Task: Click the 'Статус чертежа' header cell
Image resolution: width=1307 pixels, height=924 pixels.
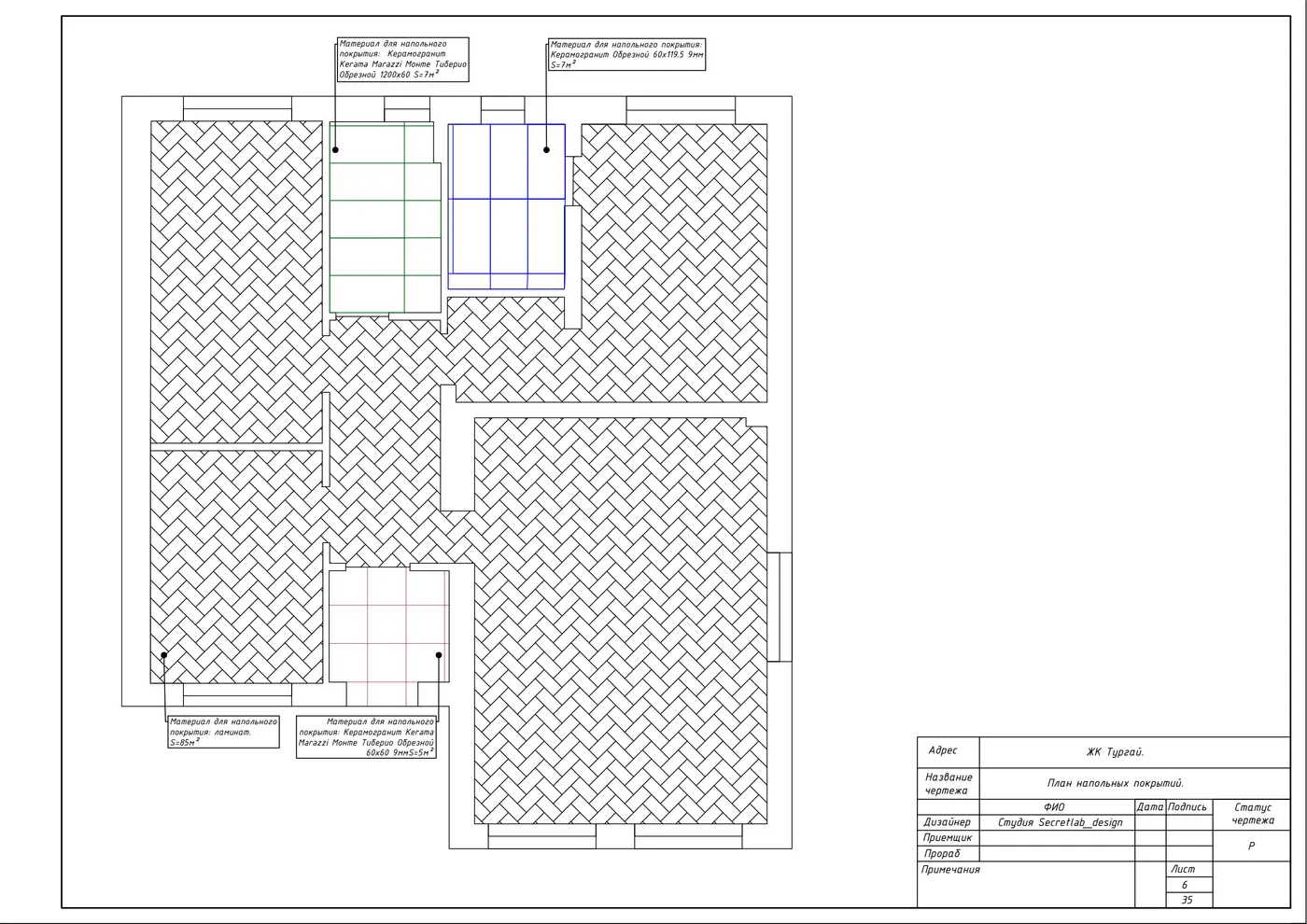Action: 1252,814
